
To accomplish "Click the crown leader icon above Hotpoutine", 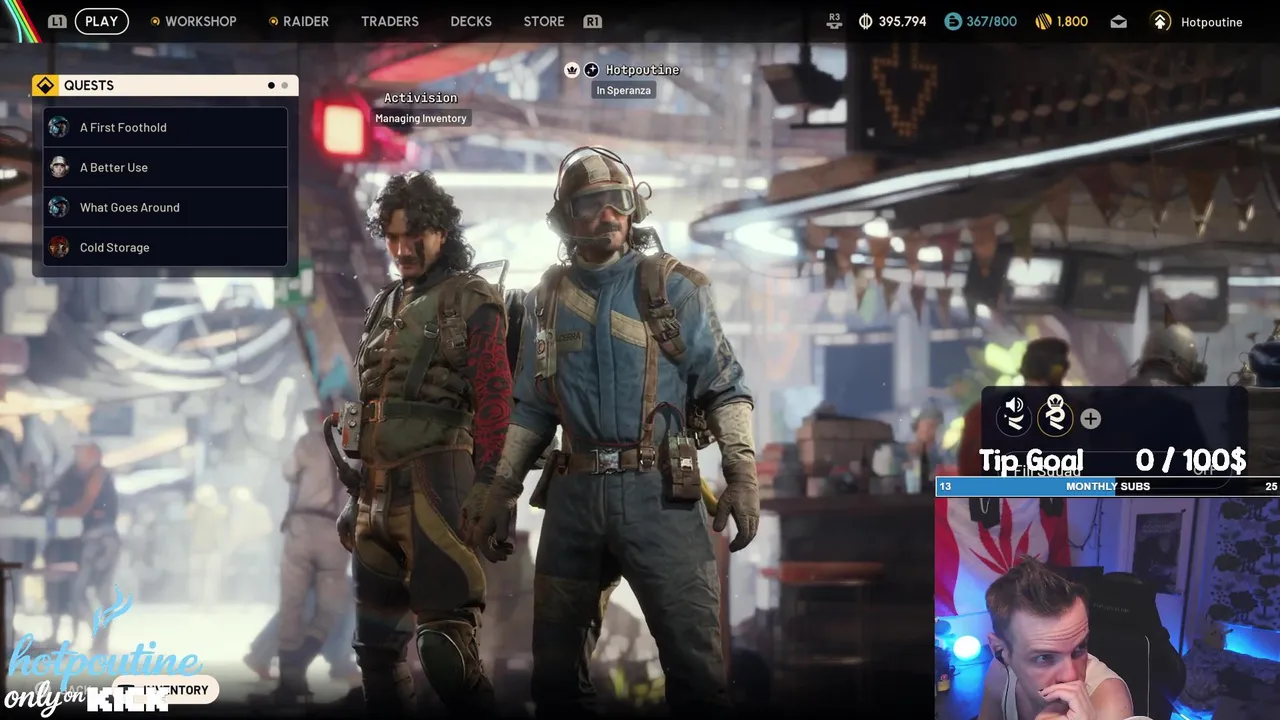I will 572,70.
